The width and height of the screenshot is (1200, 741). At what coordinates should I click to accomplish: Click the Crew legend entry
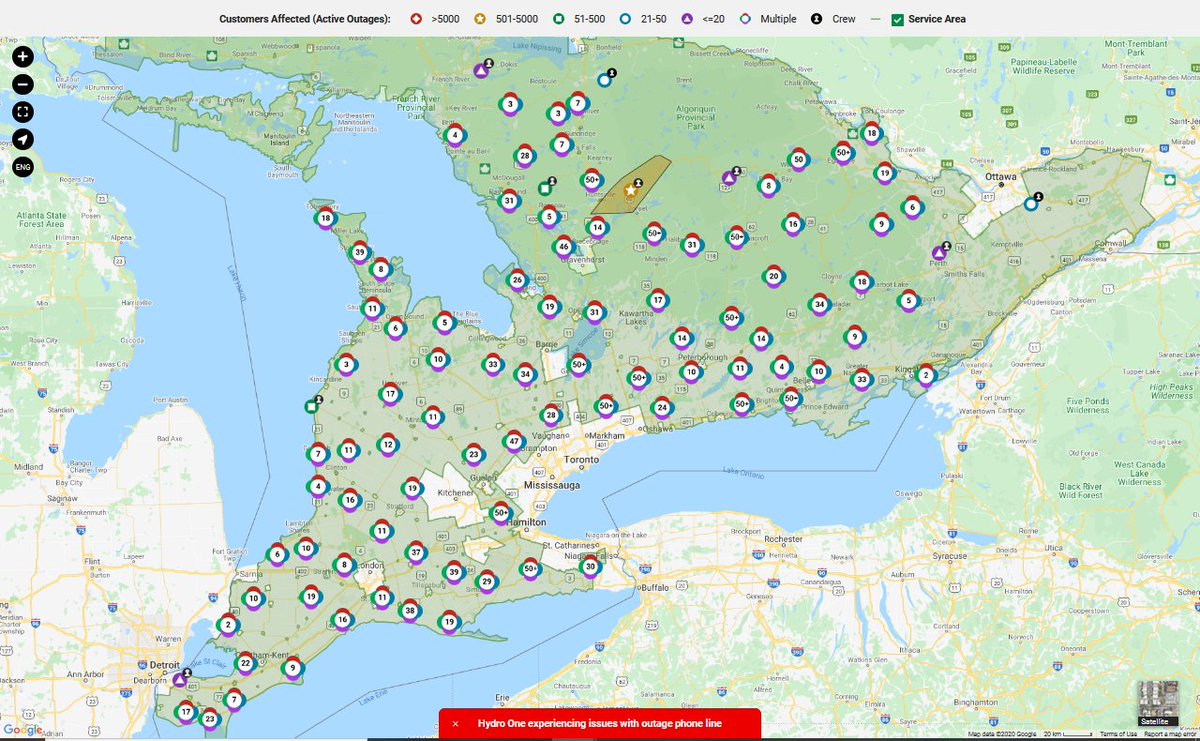pyautogui.click(x=834, y=19)
